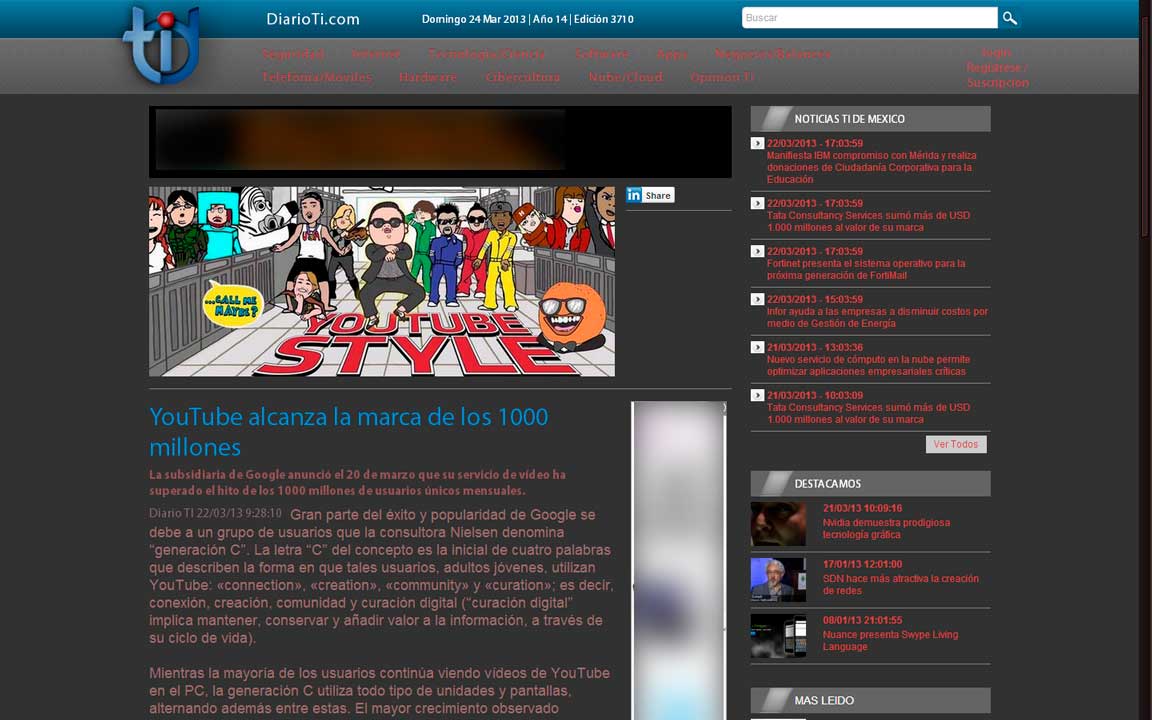The height and width of the screenshot is (720, 1152).
Task: Open the DiarioTi.com home link
Action: (x=313, y=19)
